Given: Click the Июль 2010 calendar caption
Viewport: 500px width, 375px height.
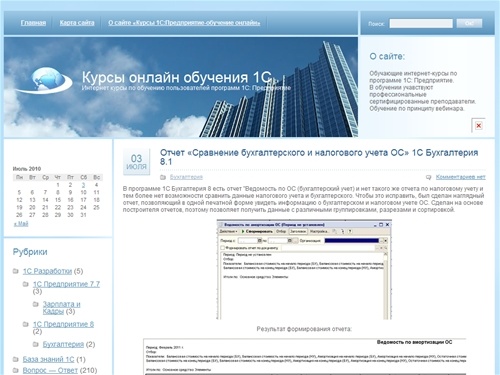Looking at the screenshot, I should [27, 169].
